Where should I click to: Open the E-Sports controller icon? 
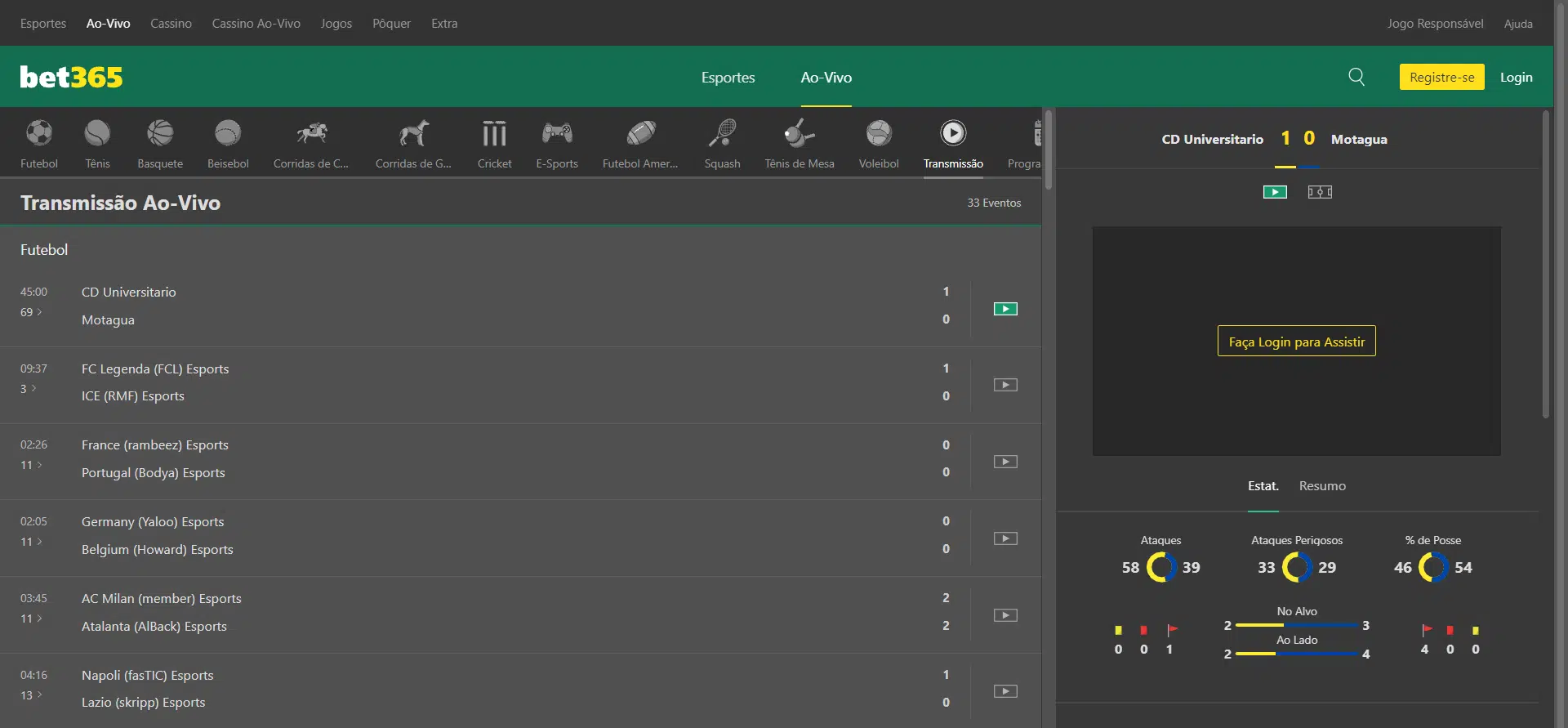click(557, 133)
